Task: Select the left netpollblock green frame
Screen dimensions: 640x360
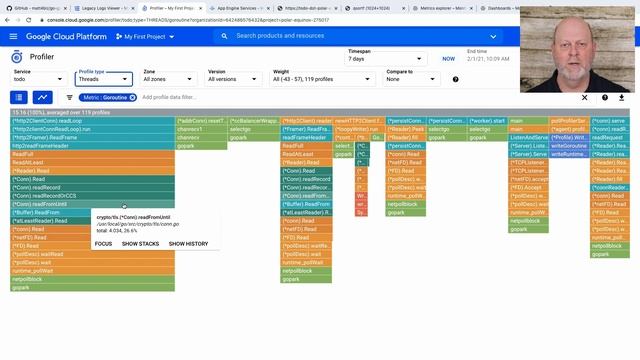Action: click(93, 279)
